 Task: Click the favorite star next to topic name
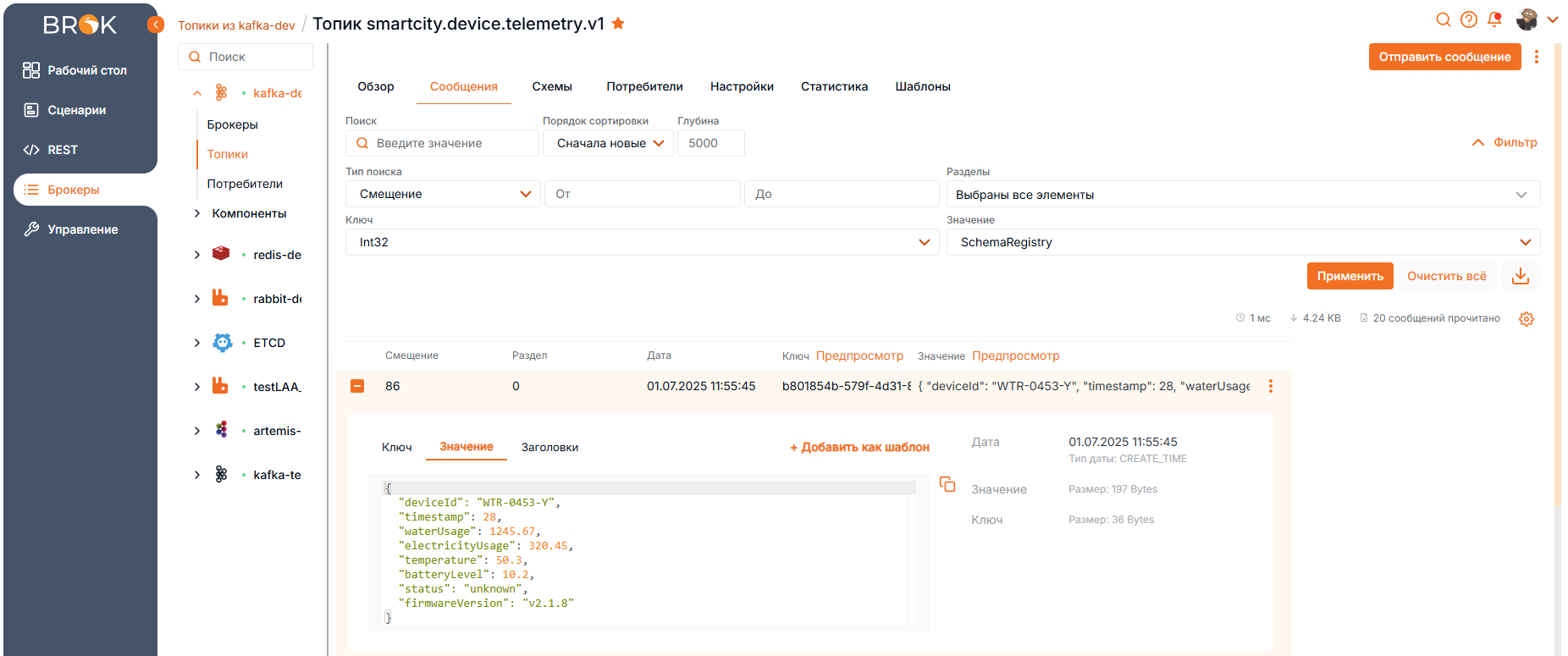(618, 24)
